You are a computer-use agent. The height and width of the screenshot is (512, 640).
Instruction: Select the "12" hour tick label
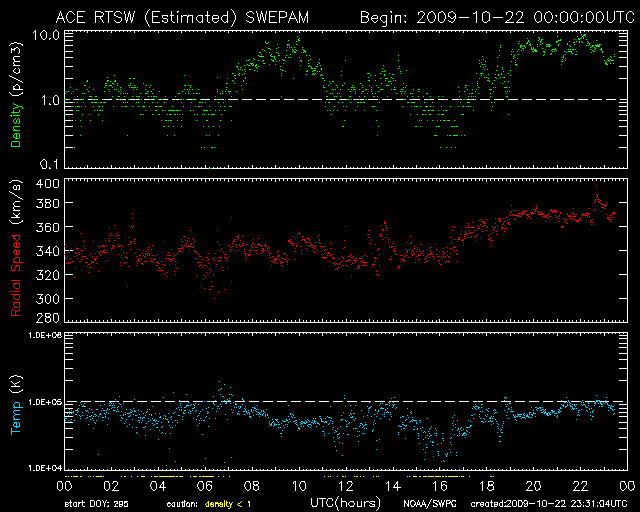click(346, 486)
